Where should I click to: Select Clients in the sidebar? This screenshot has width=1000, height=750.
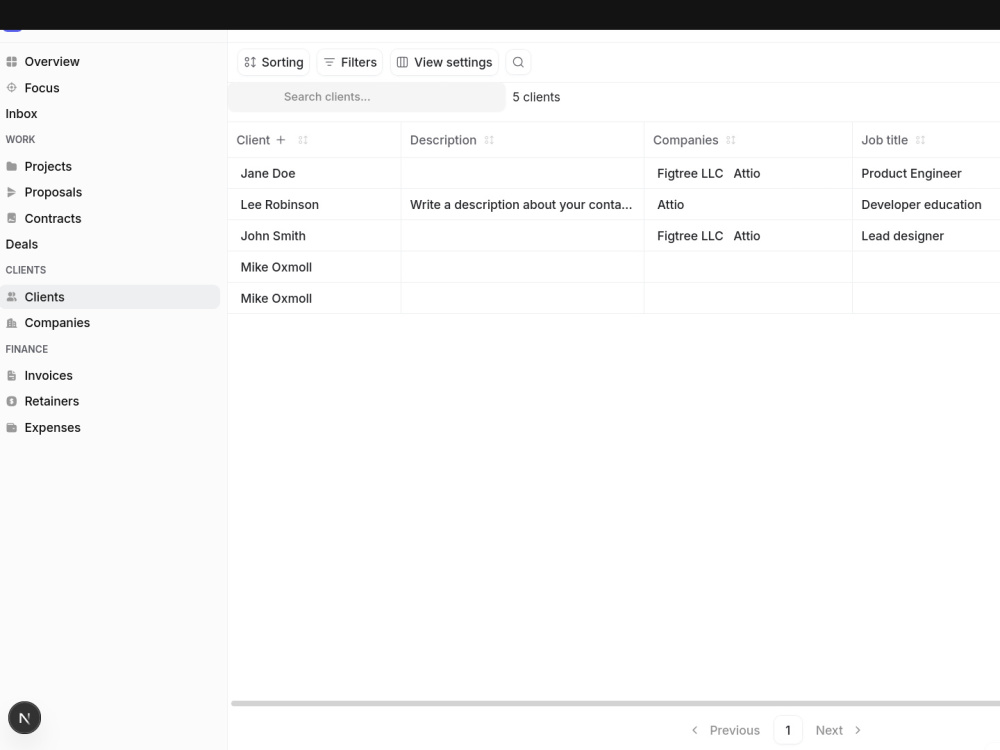tap(110, 297)
